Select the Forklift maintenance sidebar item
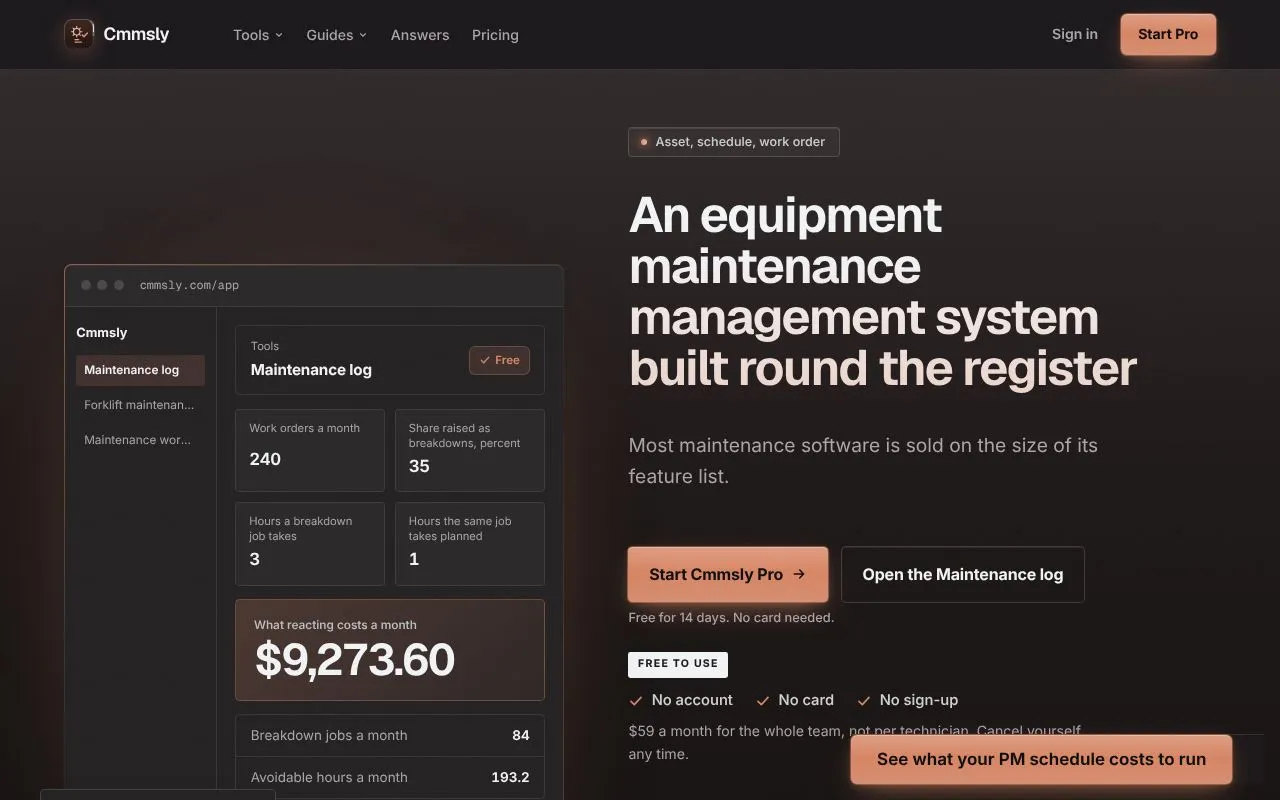The image size is (1280, 800). [140, 405]
